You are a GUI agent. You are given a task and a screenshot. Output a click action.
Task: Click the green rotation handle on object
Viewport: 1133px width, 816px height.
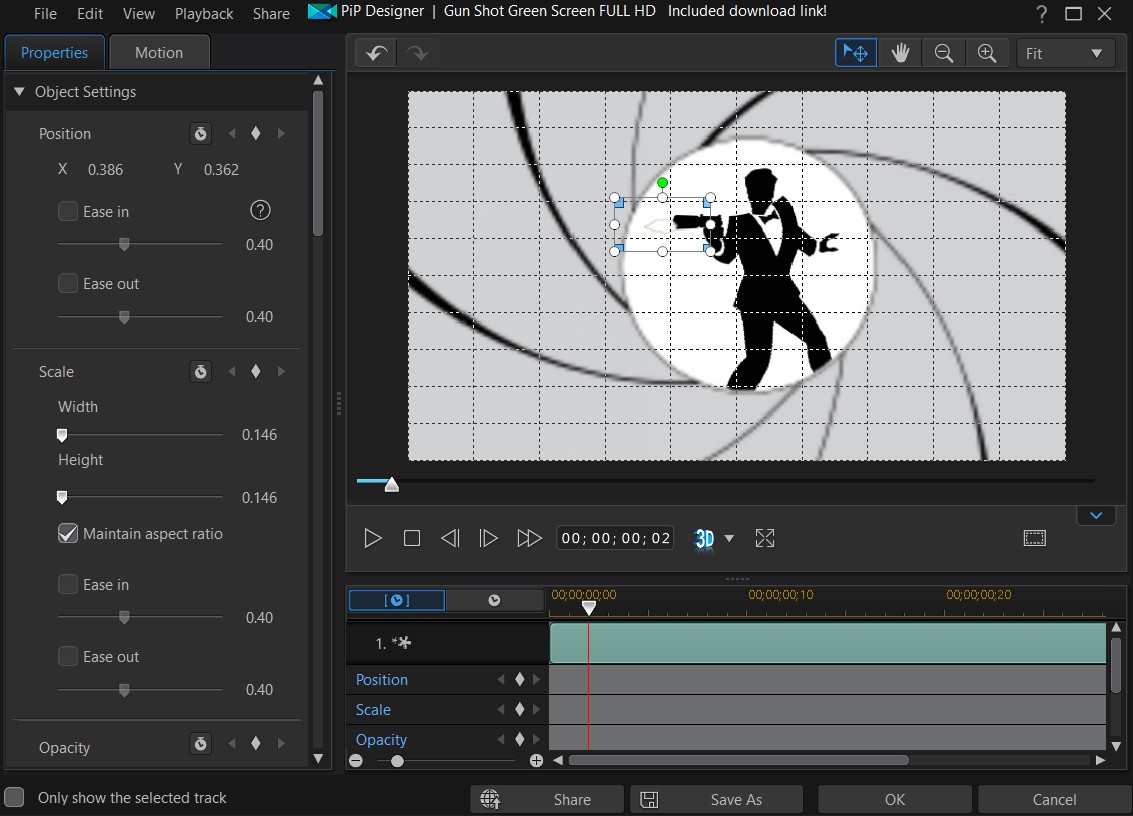[x=663, y=183]
